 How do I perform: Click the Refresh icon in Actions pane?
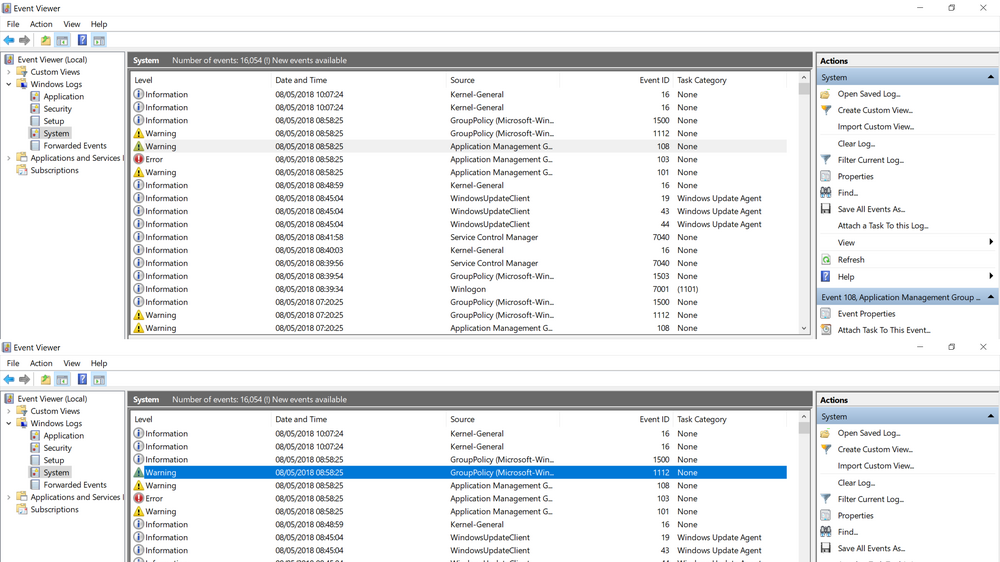click(x=826, y=260)
